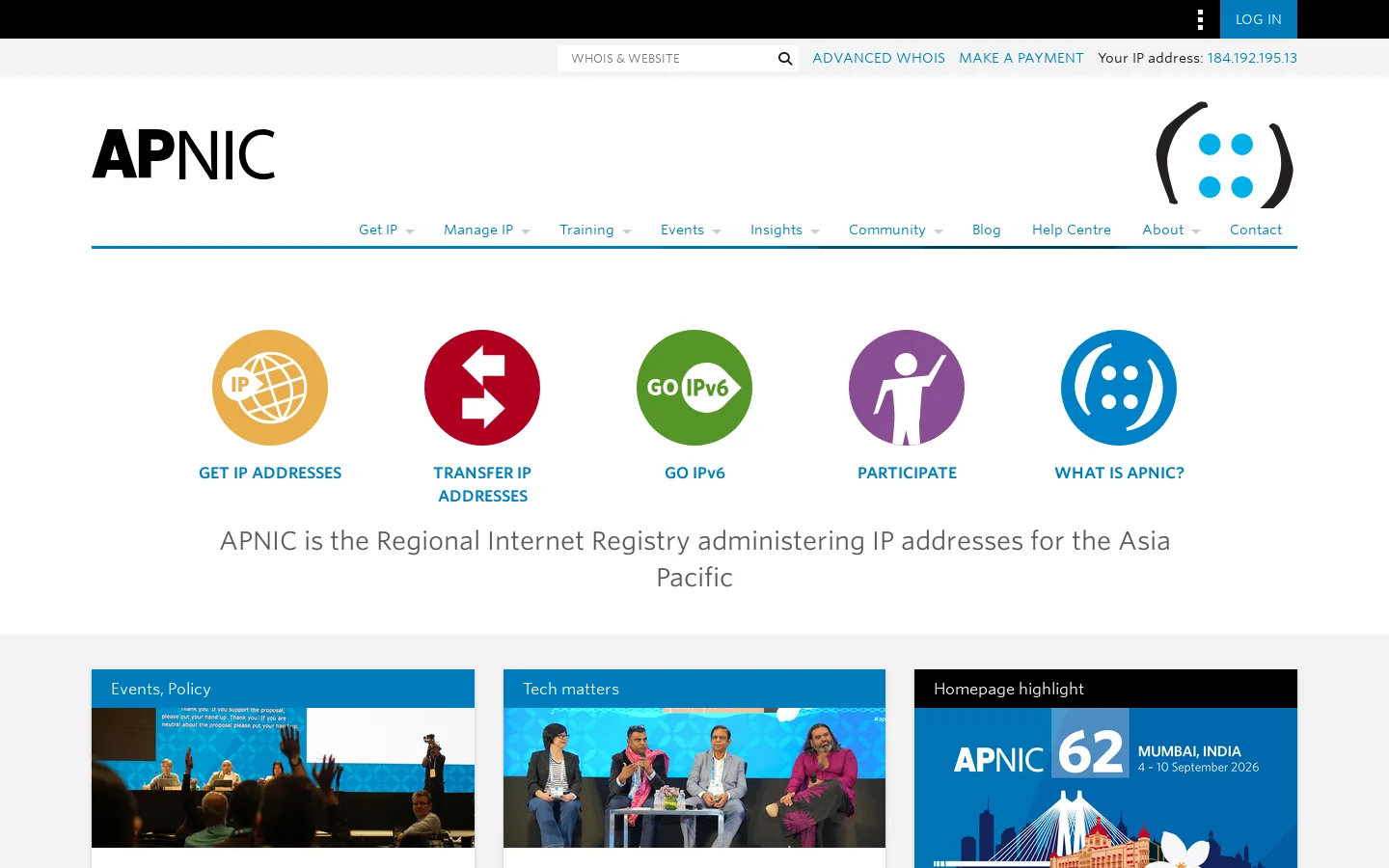Click the GO IPv6 text link
This screenshot has height=868, width=1389.
694,473
